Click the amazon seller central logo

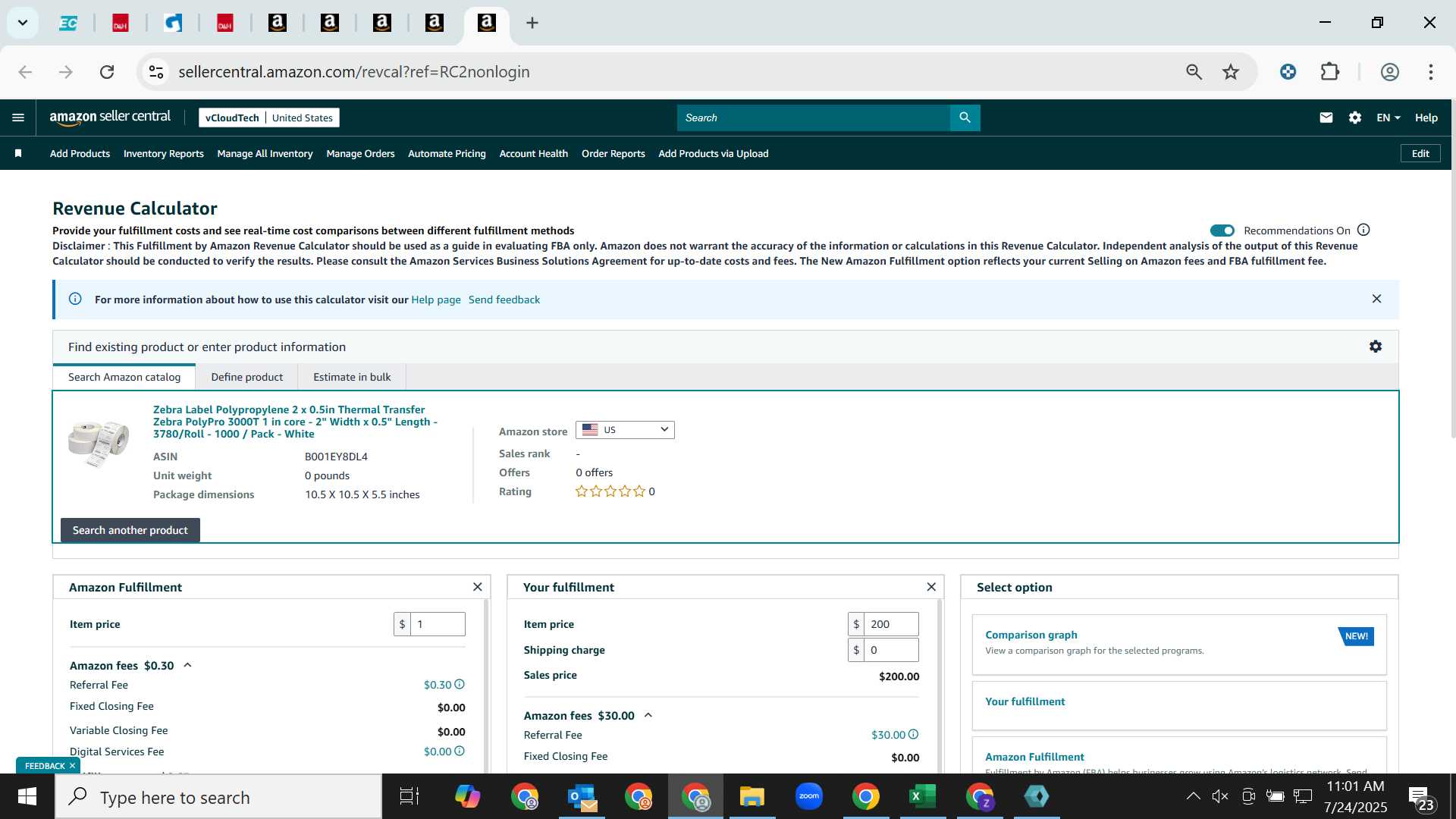110,117
